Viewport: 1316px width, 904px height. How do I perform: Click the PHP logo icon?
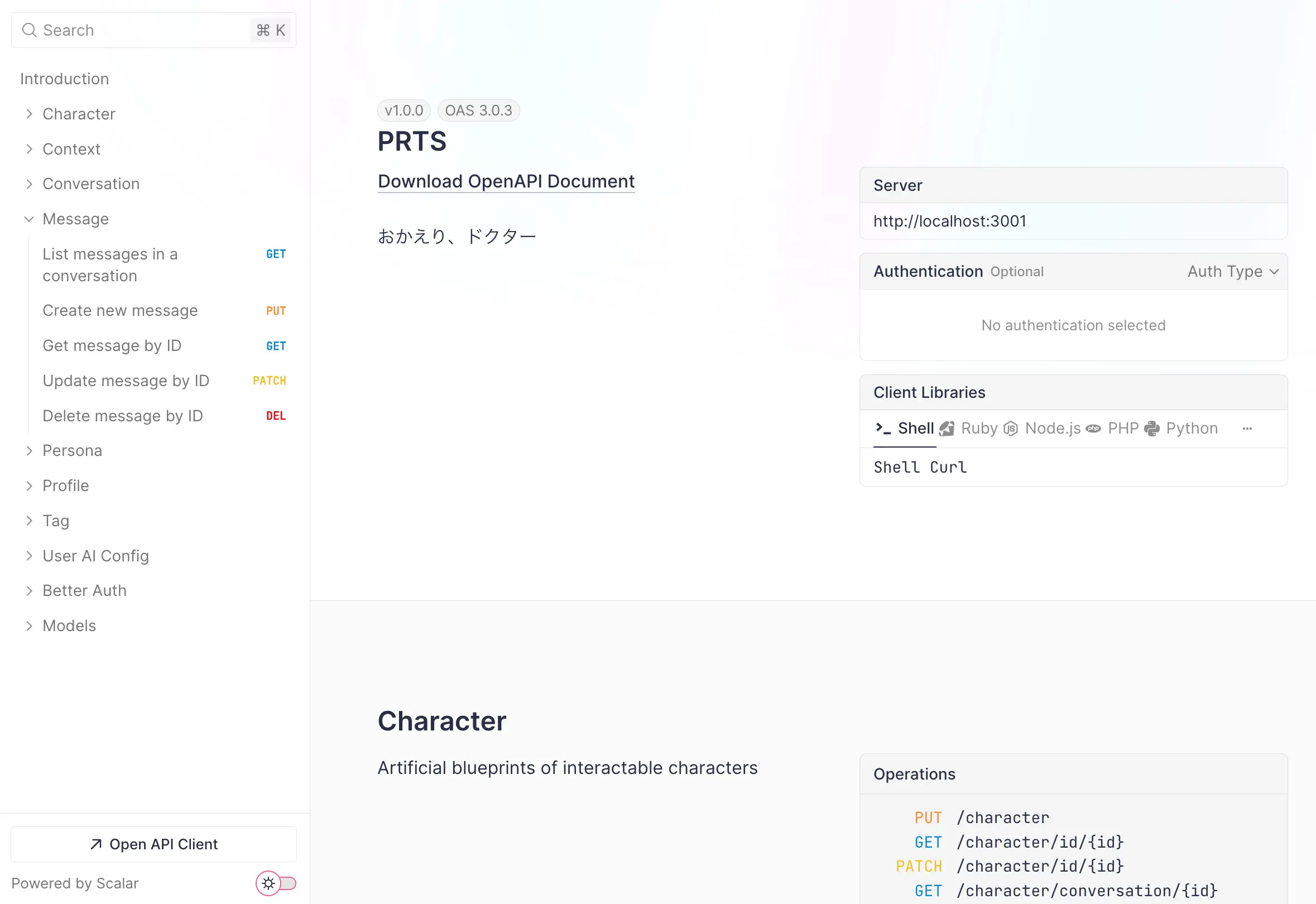point(1093,429)
